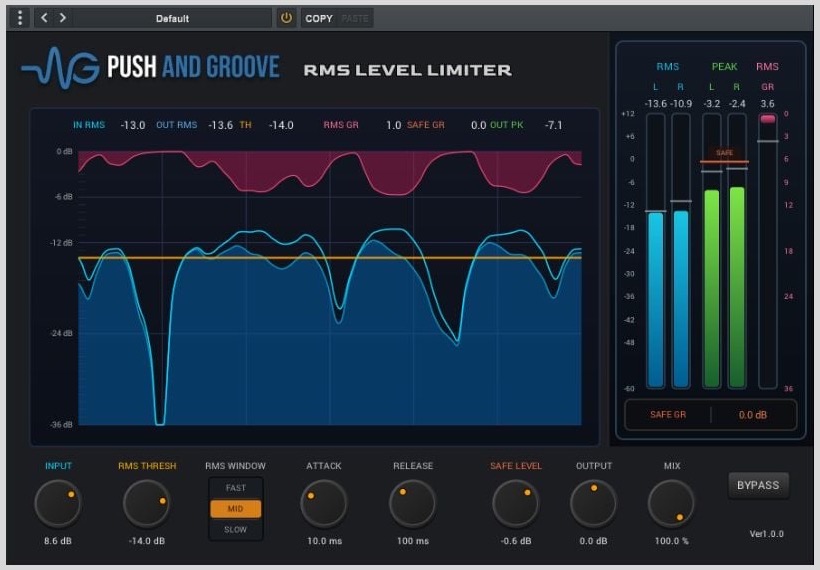Click the 100 ms release value
Image resolution: width=820 pixels, height=570 pixels.
tap(413, 541)
